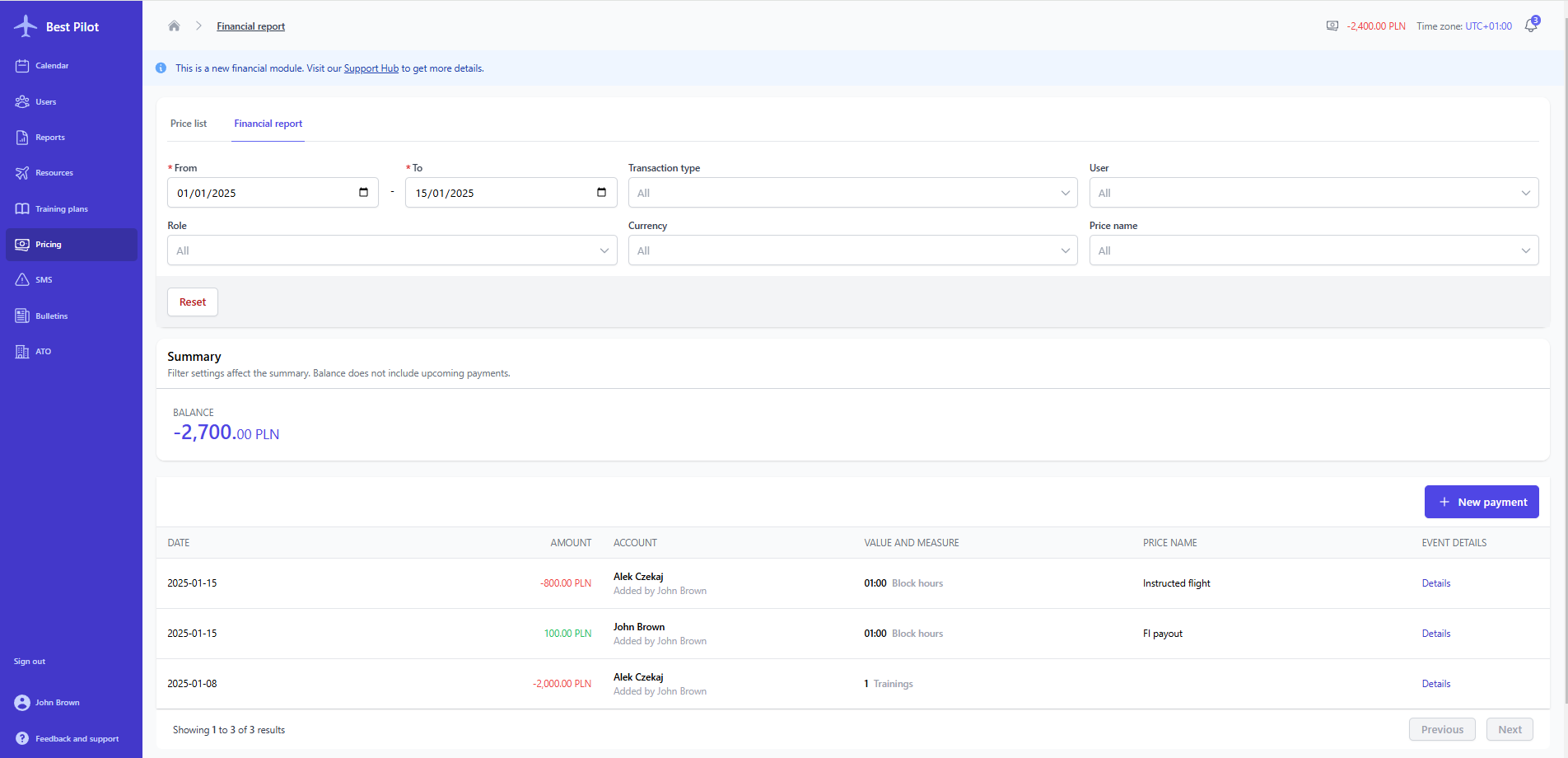Click the Best Pilot airplane logo
This screenshot has height=758, width=1568.
click(x=26, y=26)
